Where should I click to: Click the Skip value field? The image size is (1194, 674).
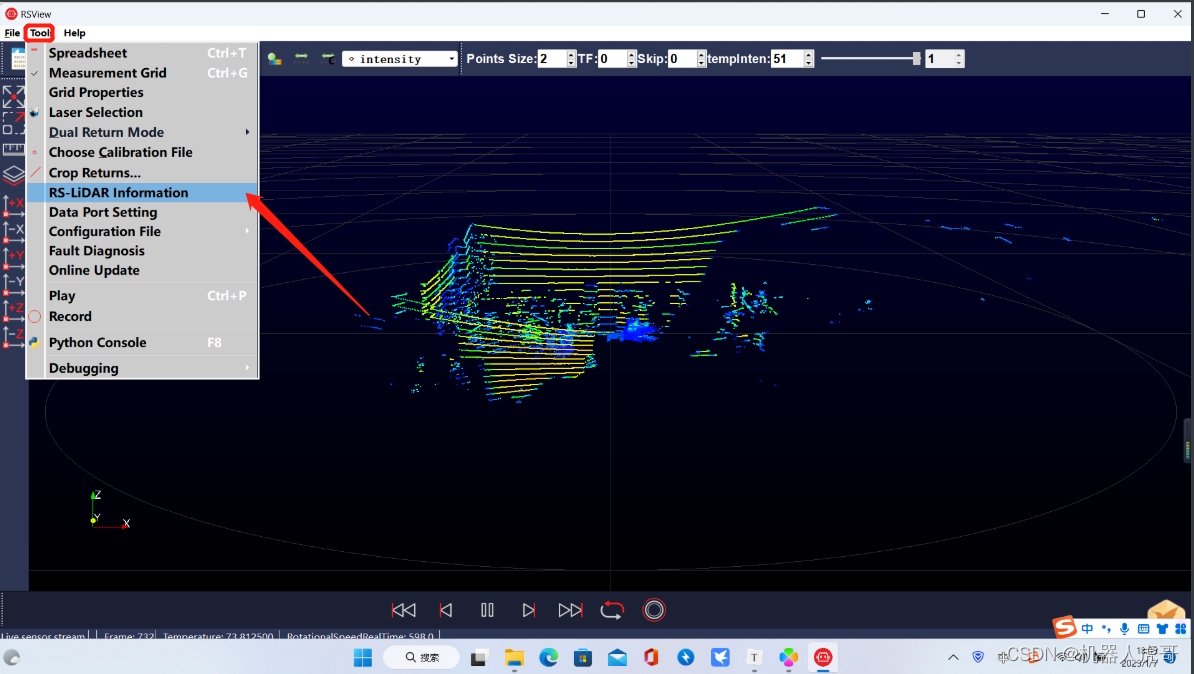point(682,59)
